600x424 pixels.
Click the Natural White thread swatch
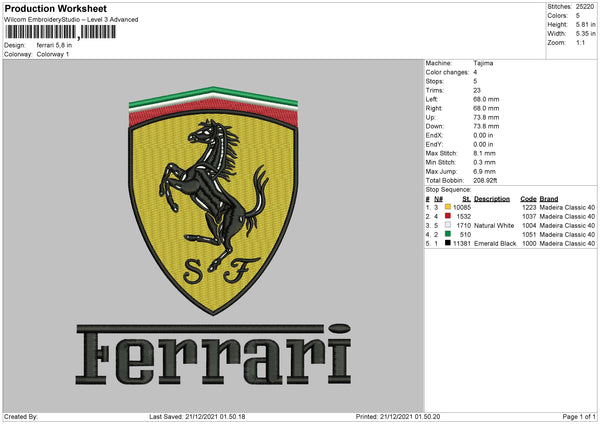[448, 225]
